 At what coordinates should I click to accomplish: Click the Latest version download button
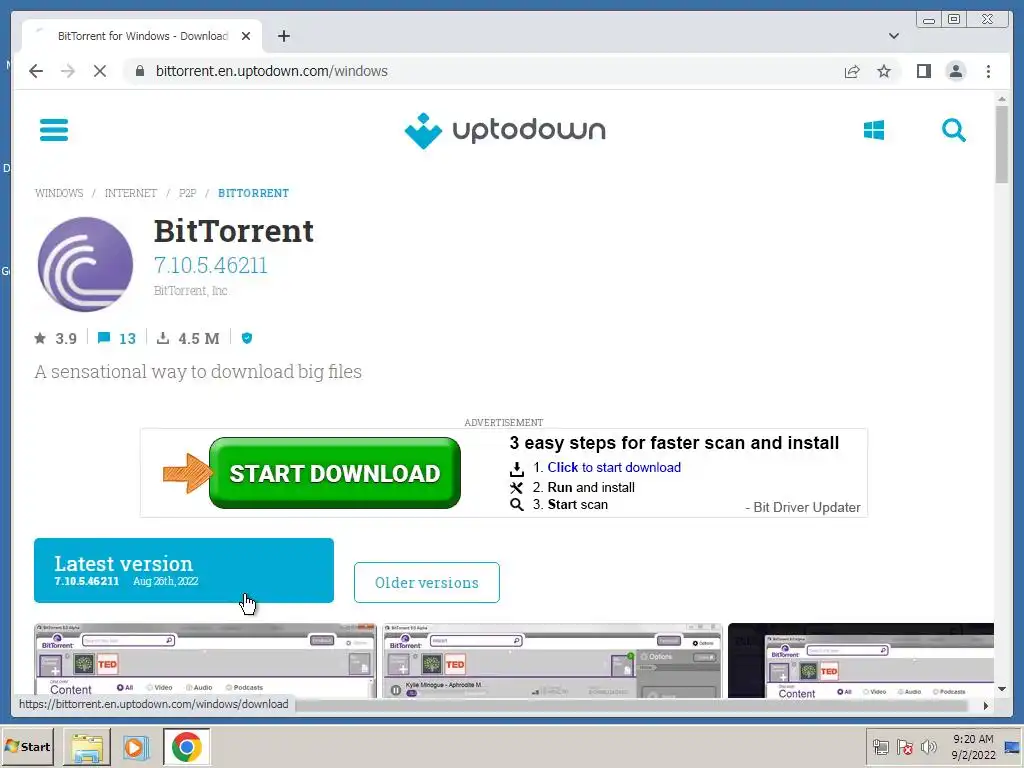(x=184, y=570)
